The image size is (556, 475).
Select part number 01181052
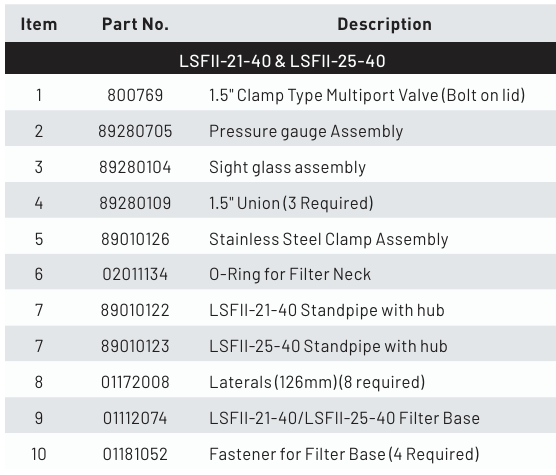click(x=135, y=454)
